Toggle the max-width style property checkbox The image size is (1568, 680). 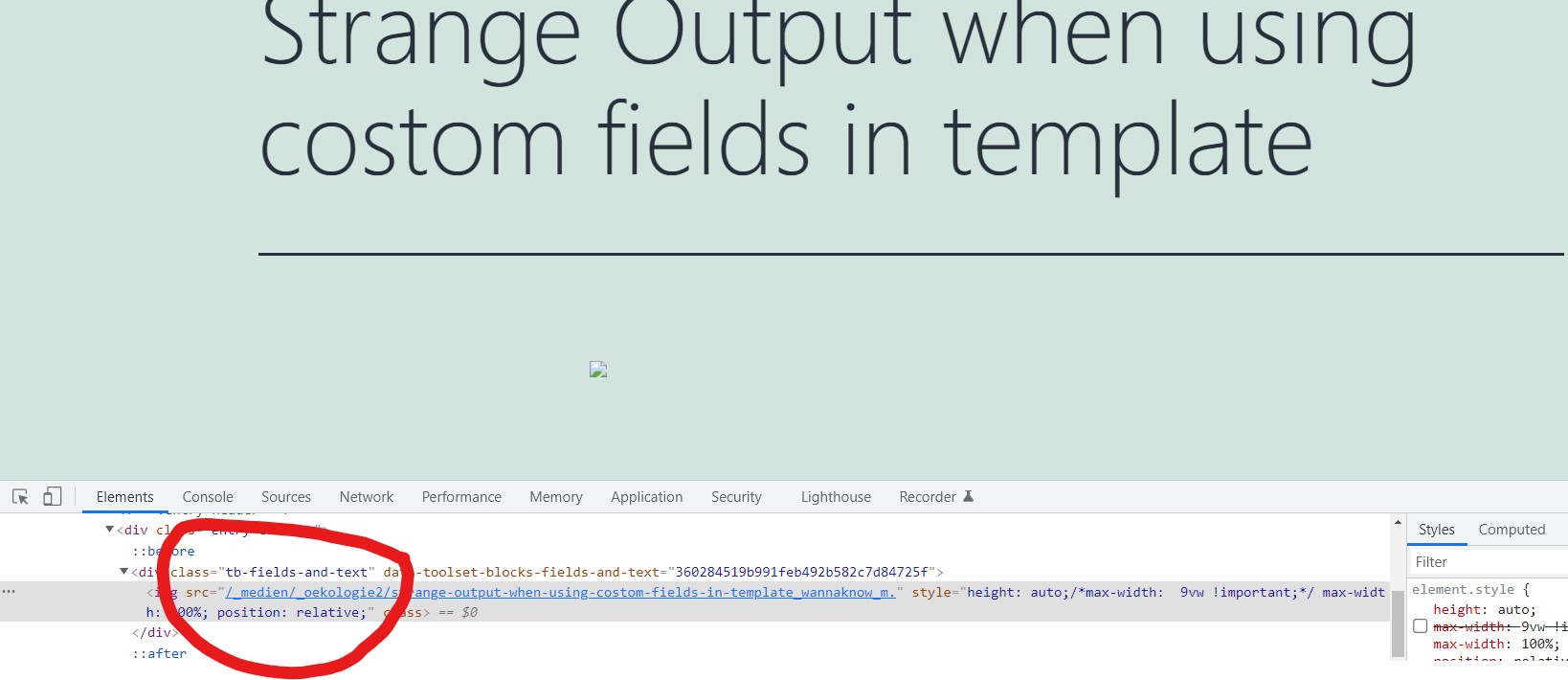tap(1421, 626)
